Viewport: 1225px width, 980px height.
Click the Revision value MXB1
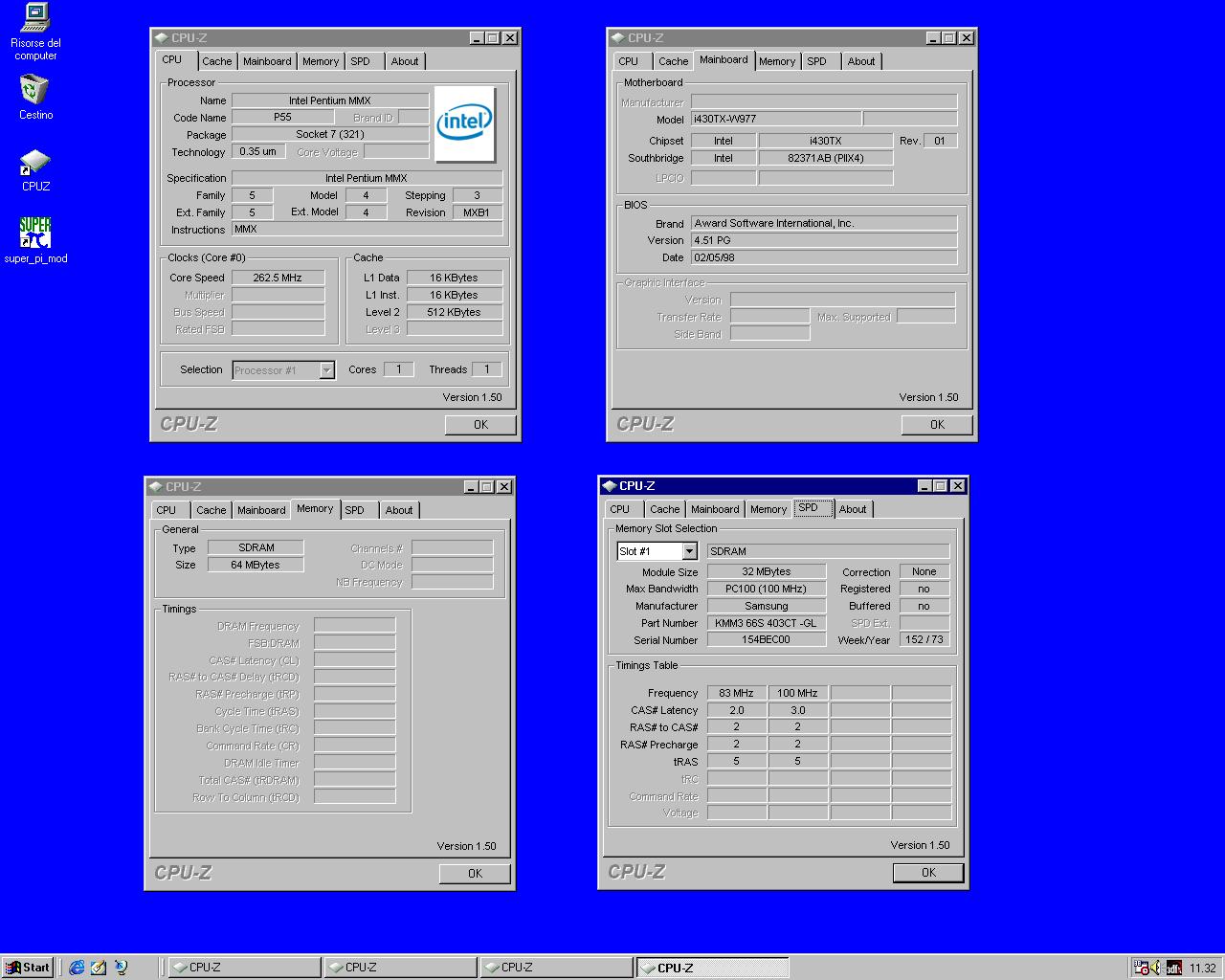click(477, 212)
